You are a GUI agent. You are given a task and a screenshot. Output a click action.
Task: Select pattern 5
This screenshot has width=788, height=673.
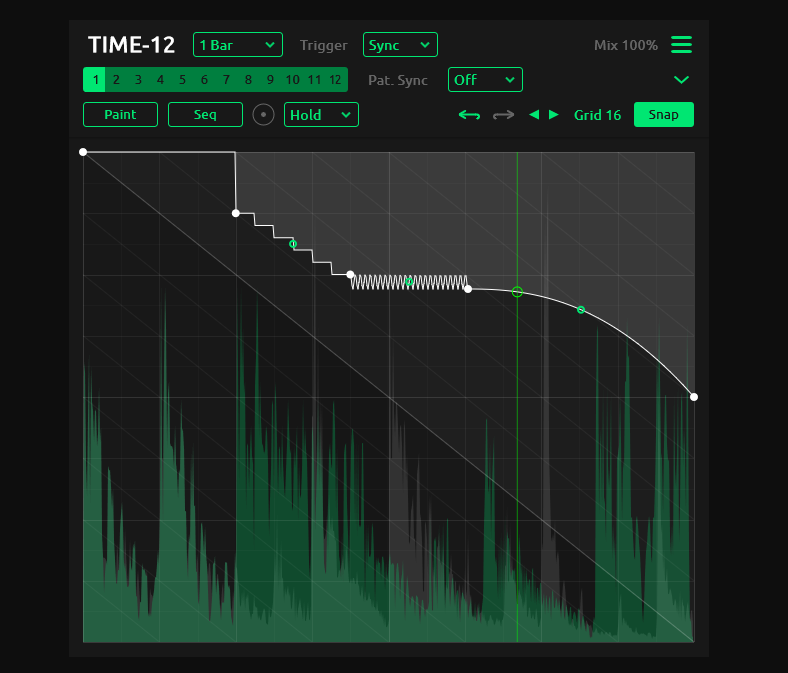click(182, 80)
